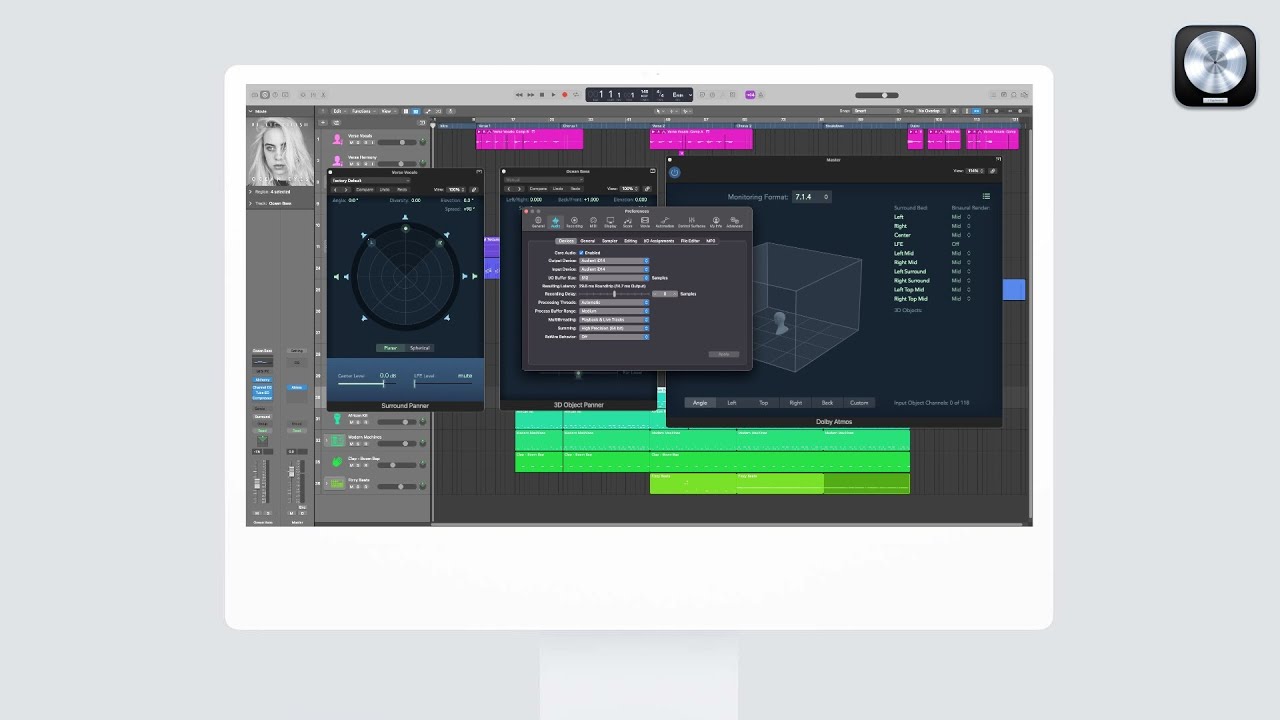Click the record button in transport
Screen dimensions: 1280x720
(x=564, y=95)
